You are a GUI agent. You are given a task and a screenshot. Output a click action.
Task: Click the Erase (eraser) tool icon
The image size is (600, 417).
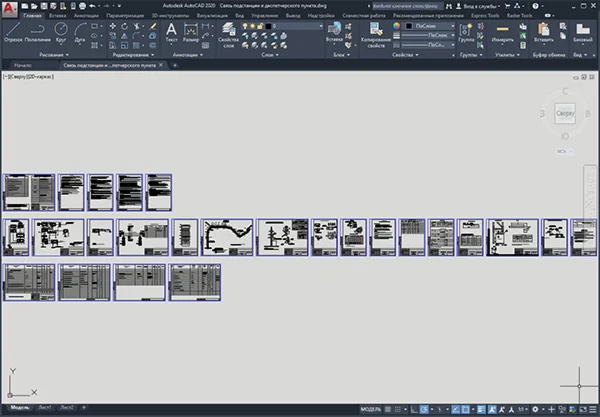click(x=153, y=26)
